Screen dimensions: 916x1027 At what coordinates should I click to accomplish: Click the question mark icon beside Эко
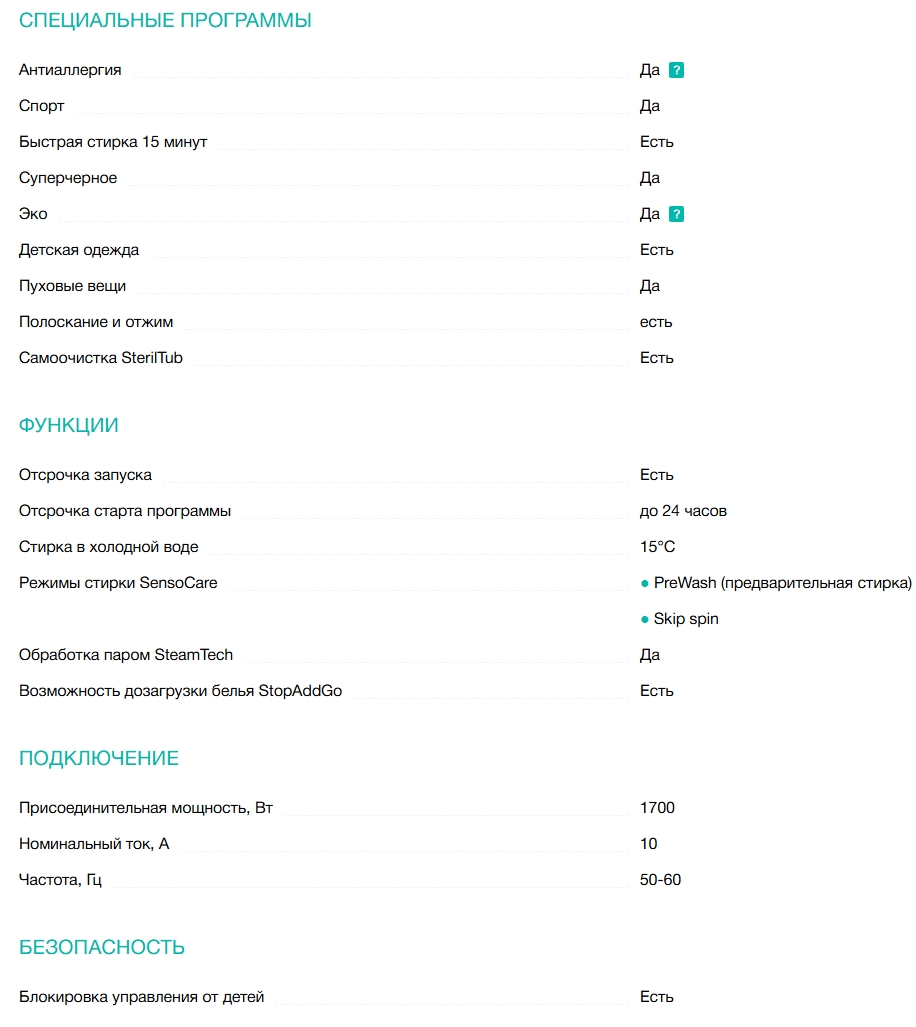click(x=677, y=214)
